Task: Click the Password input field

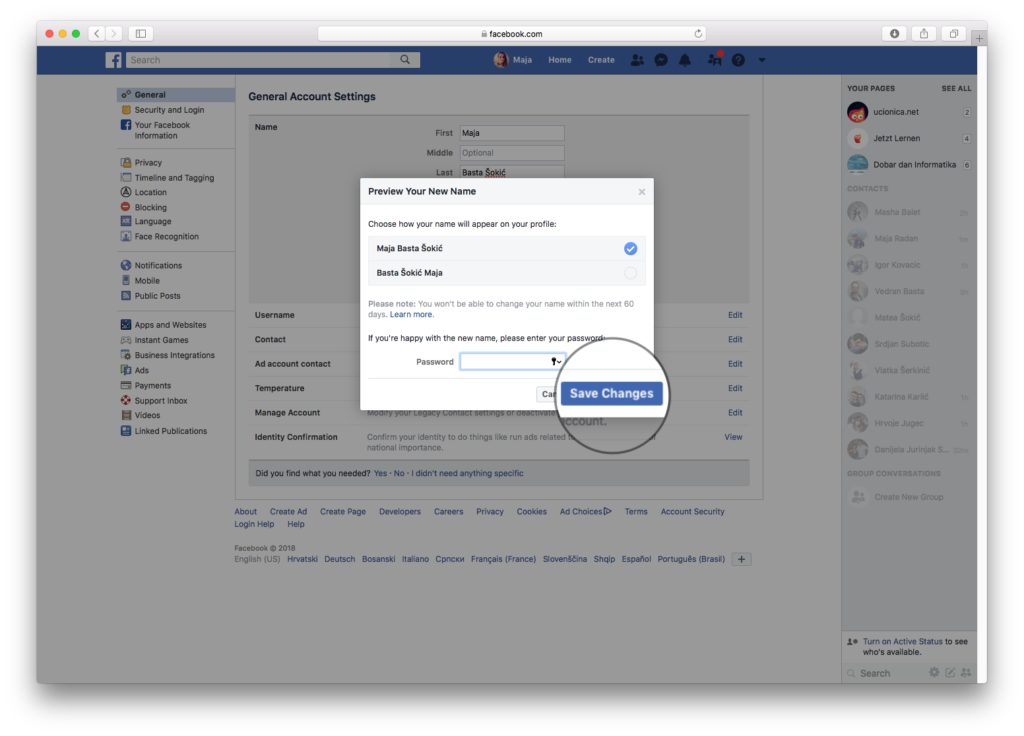Action: [x=503, y=361]
